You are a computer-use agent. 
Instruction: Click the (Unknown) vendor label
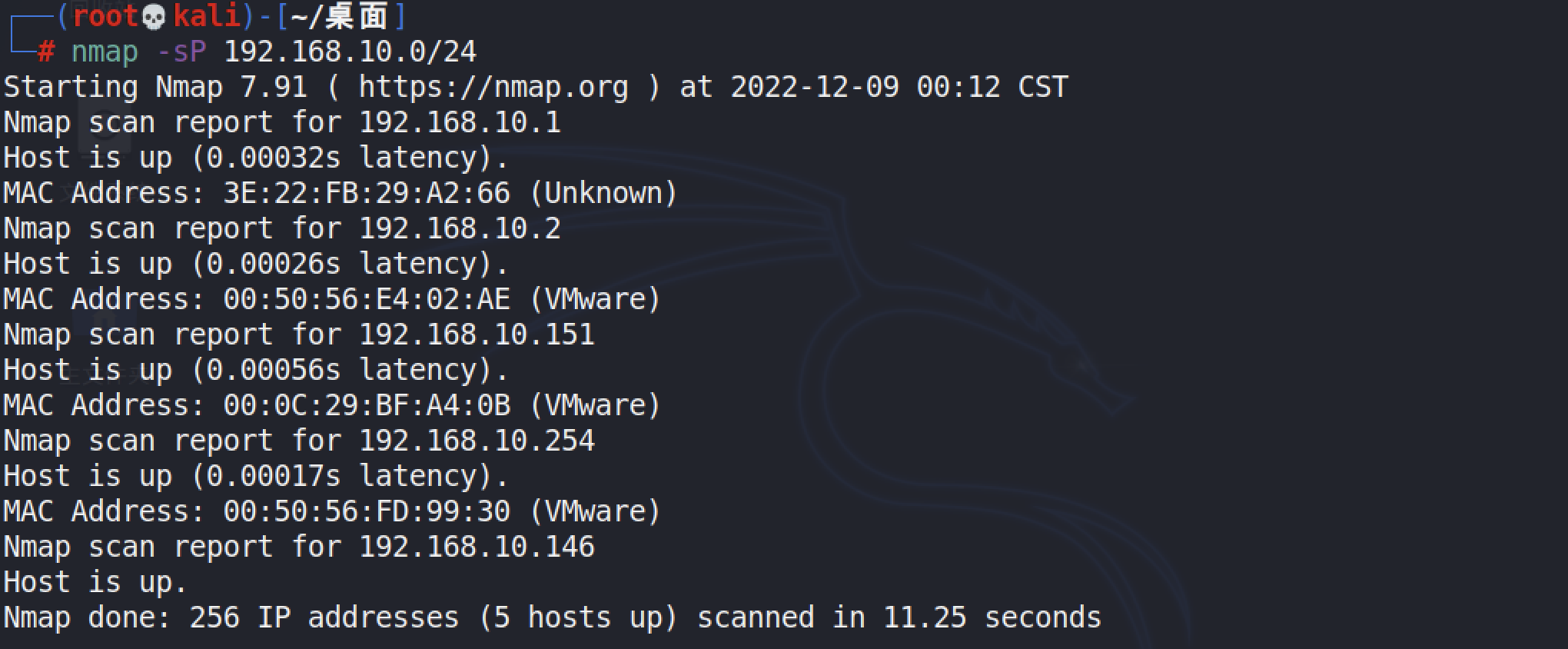(x=603, y=193)
